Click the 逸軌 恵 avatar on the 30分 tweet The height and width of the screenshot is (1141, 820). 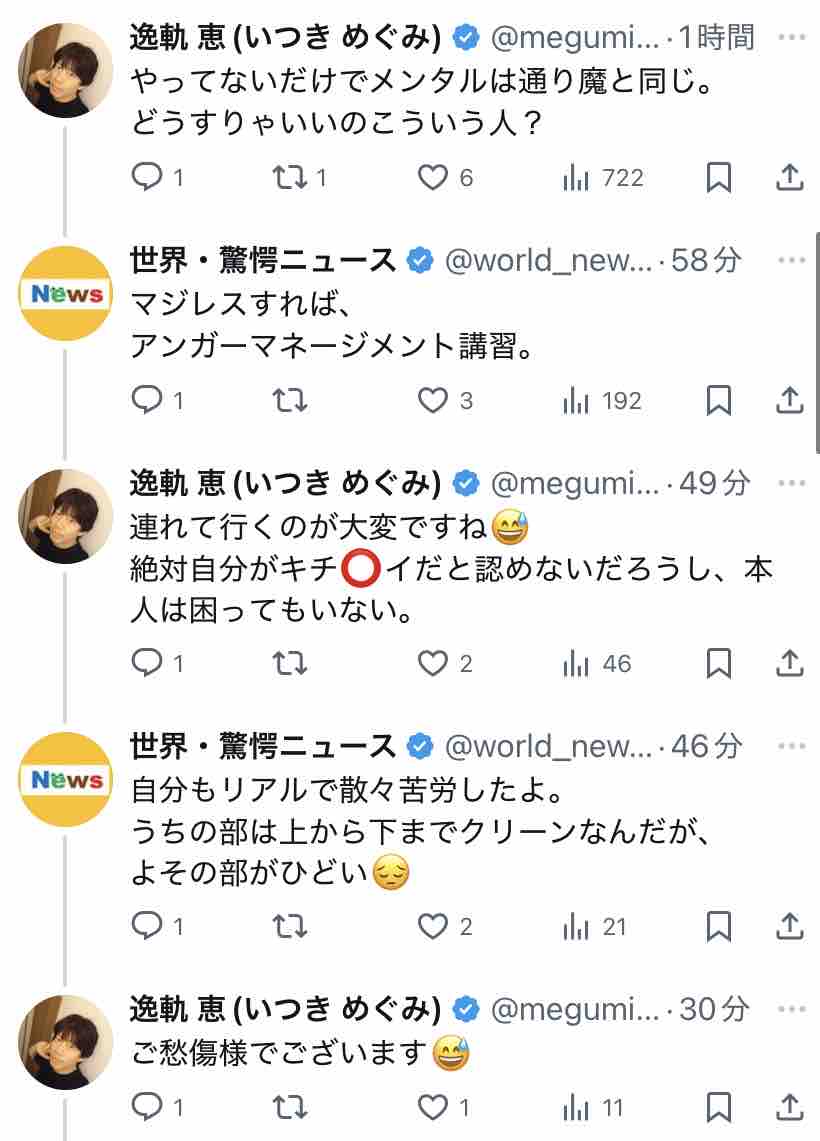(67, 1042)
